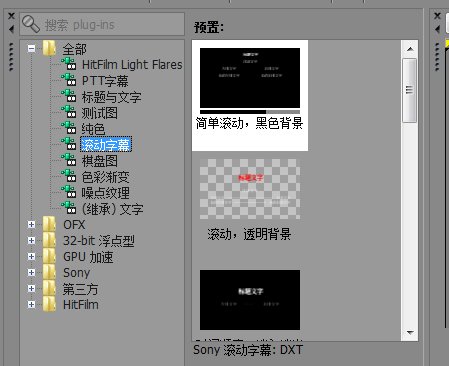Select the 棋盘图 generator
449x366 pixels.
99,161
